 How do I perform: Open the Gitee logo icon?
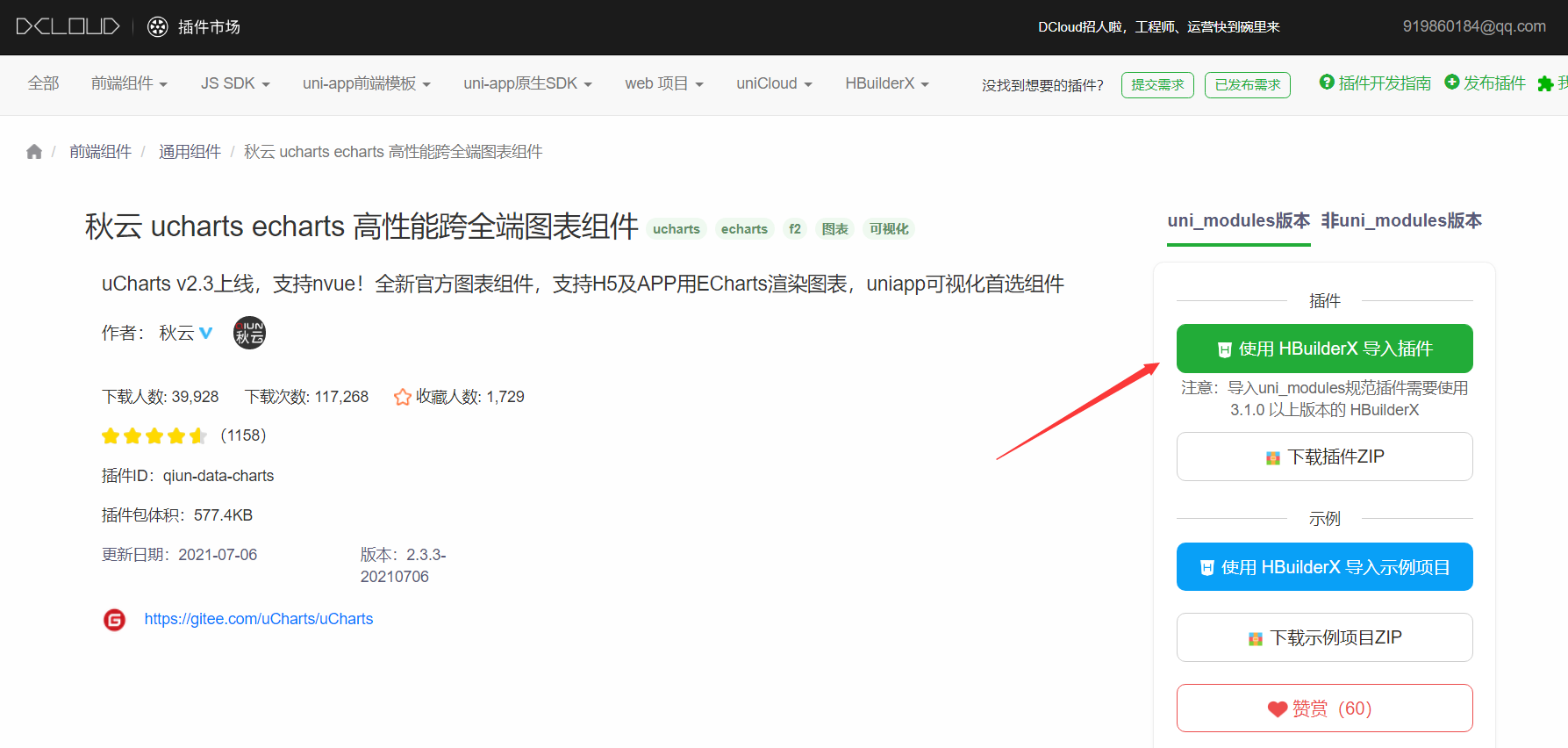click(x=115, y=620)
